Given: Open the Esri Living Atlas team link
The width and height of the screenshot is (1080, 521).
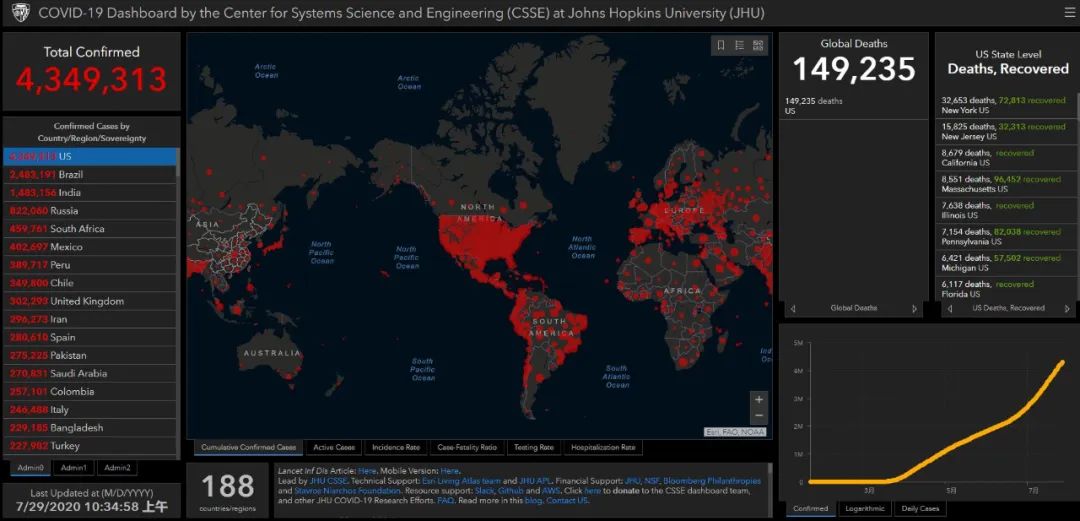Looking at the screenshot, I should (461, 480).
